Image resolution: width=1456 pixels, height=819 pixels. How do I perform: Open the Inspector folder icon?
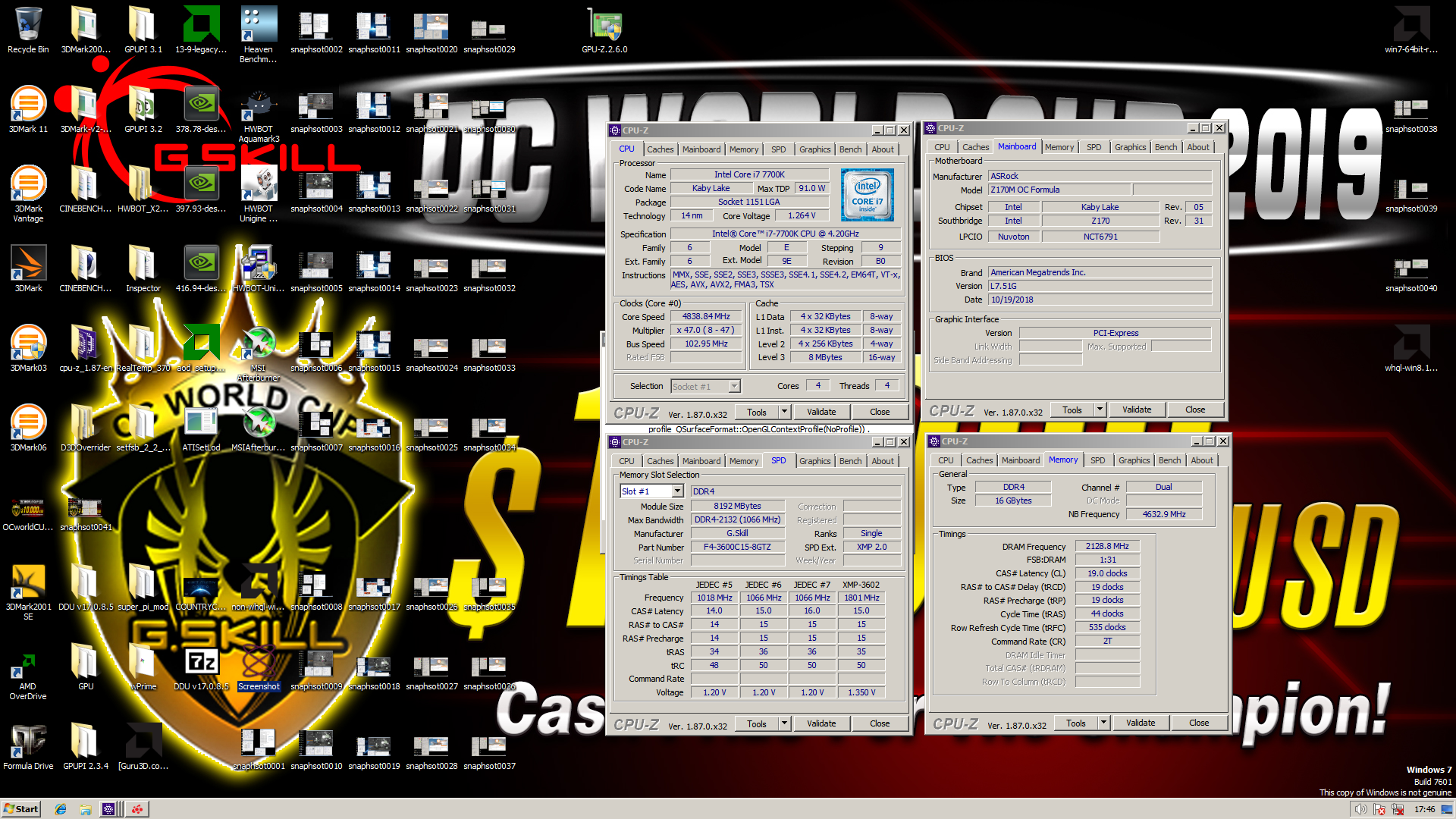tap(143, 270)
